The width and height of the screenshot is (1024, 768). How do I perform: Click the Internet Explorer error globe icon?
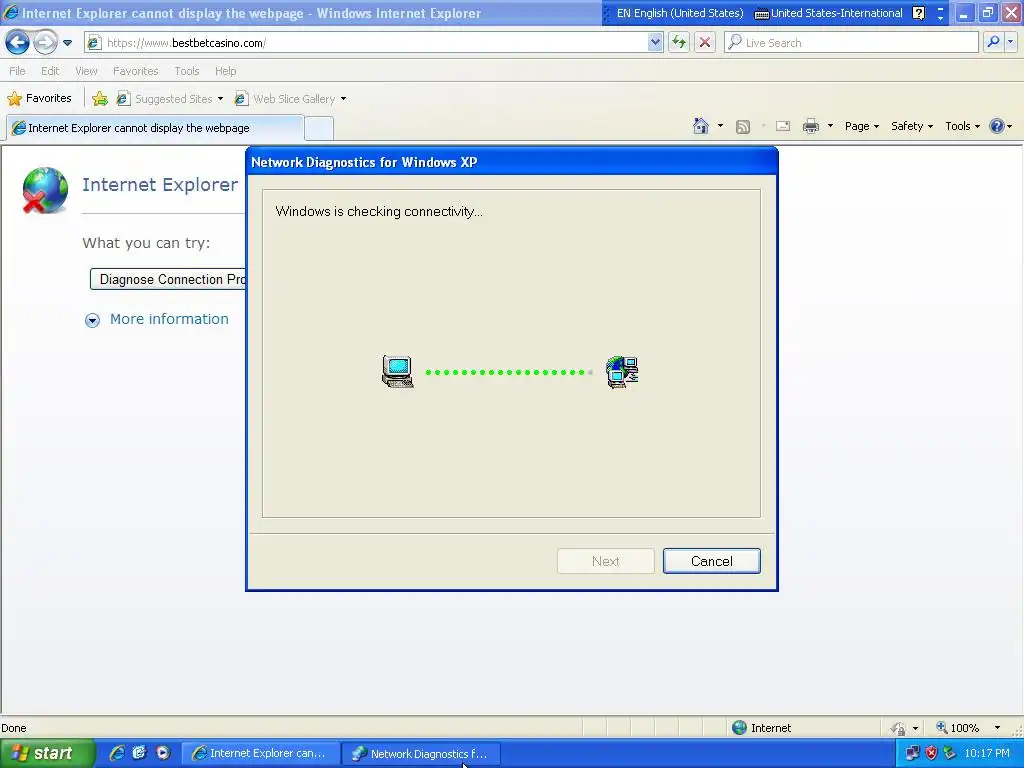(45, 190)
